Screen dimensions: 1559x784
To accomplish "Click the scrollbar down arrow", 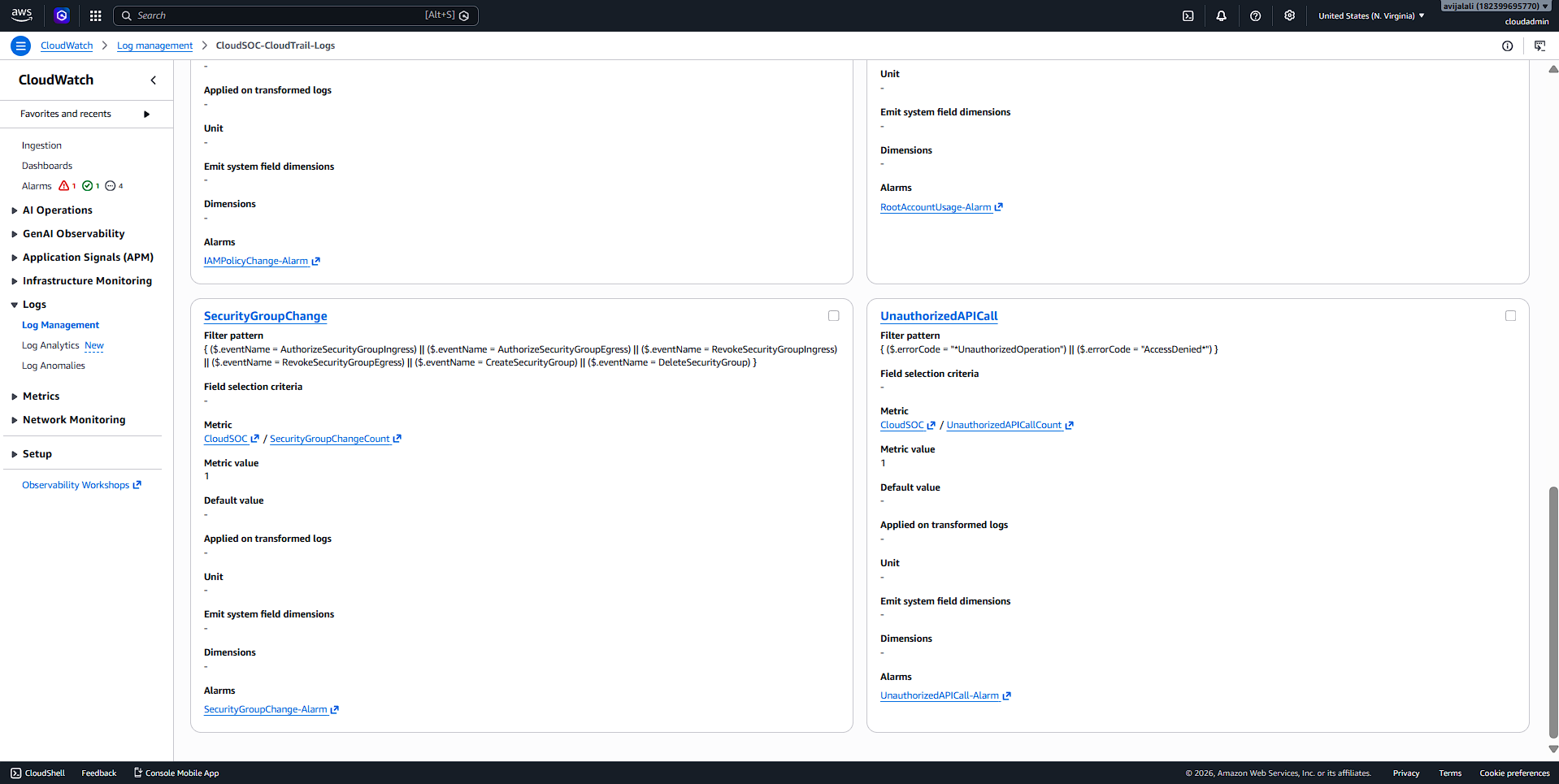I will click(x=1553, y=749).
